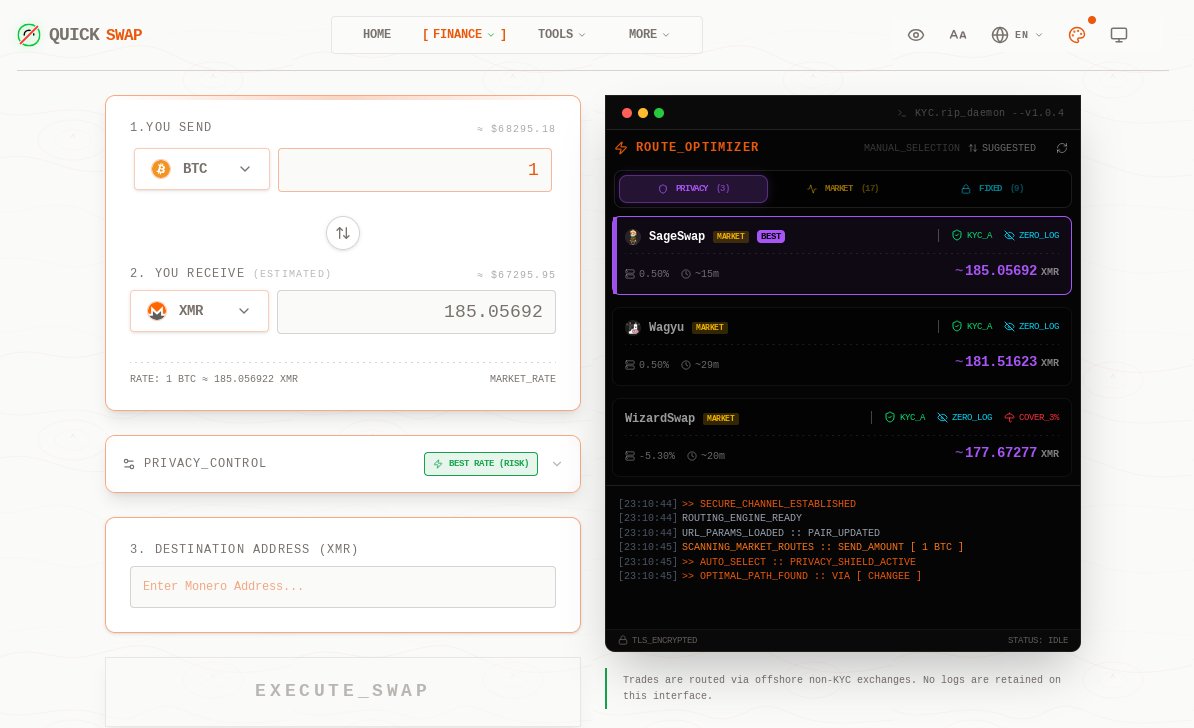1194x728 pixels.
Task: Click SageSwap's KYC_A shield badge
Action: (972, 235)
